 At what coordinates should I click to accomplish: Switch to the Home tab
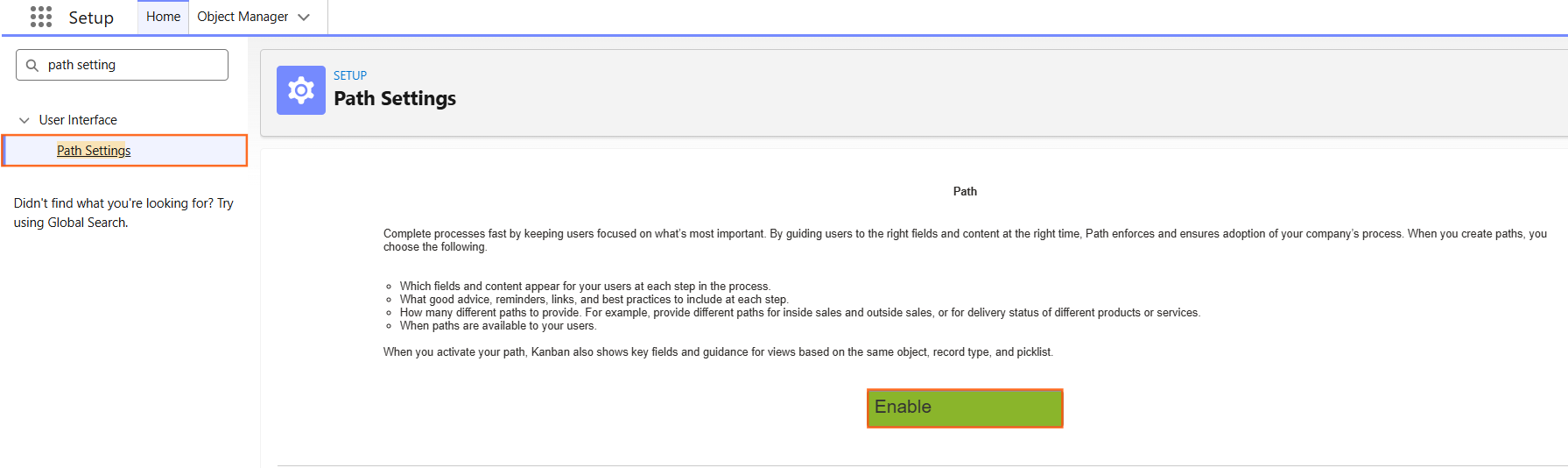tap(163, 17)
